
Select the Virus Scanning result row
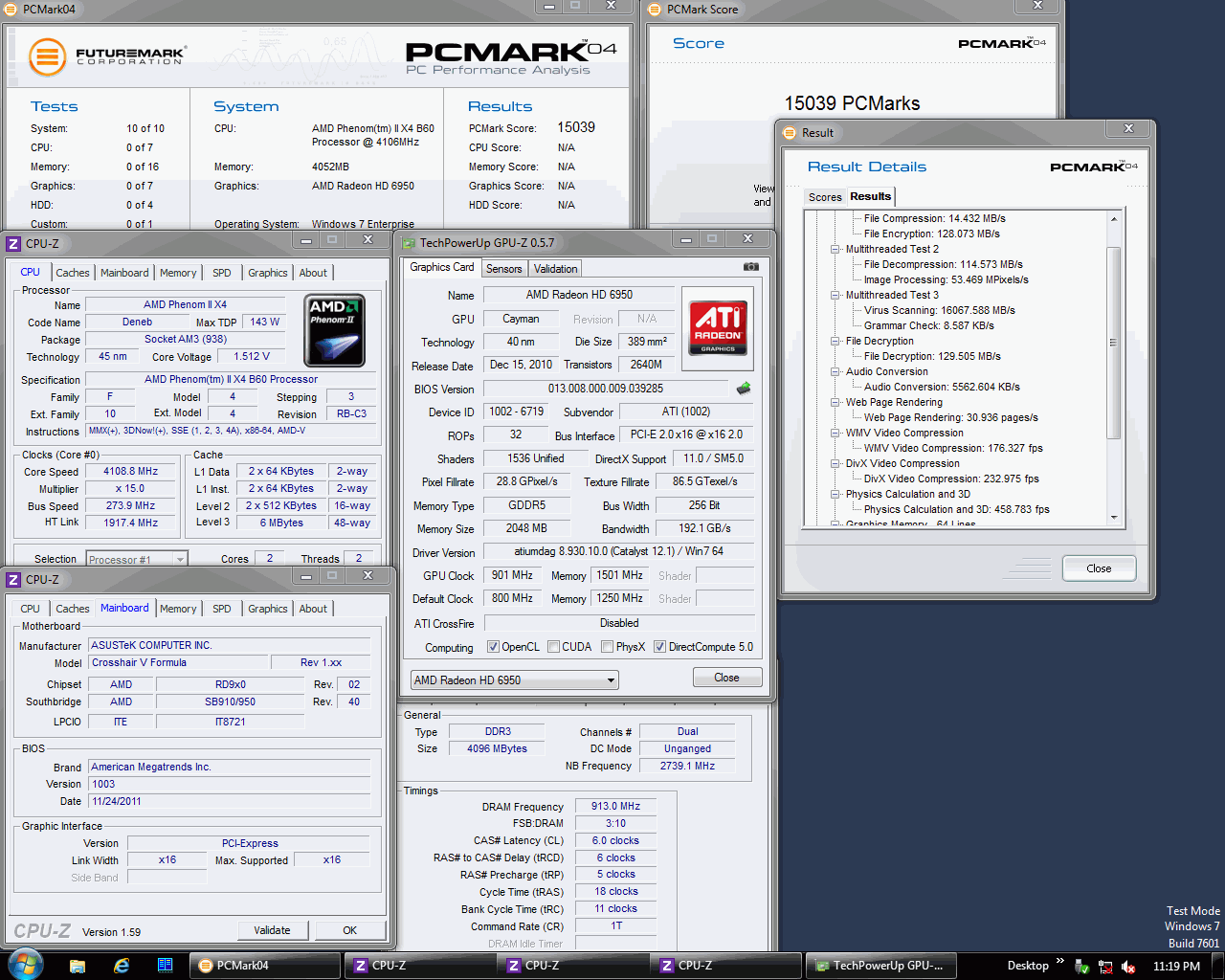coord(939,310)
